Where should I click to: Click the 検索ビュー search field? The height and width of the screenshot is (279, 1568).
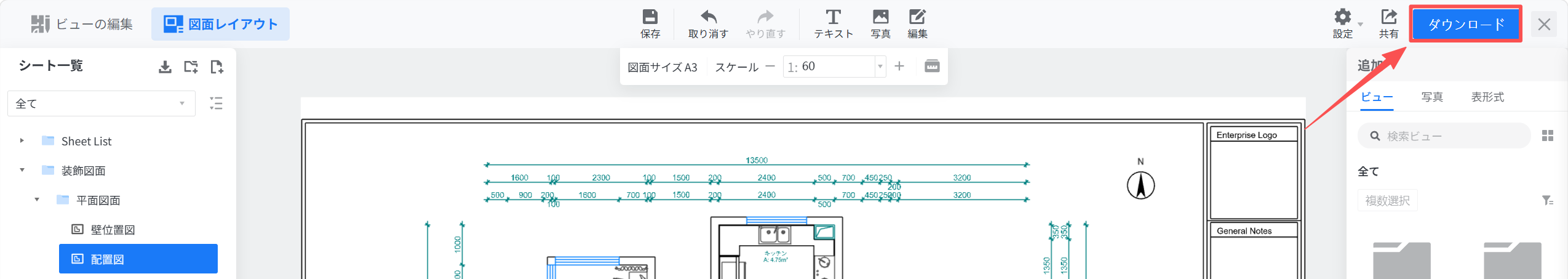1444,135
